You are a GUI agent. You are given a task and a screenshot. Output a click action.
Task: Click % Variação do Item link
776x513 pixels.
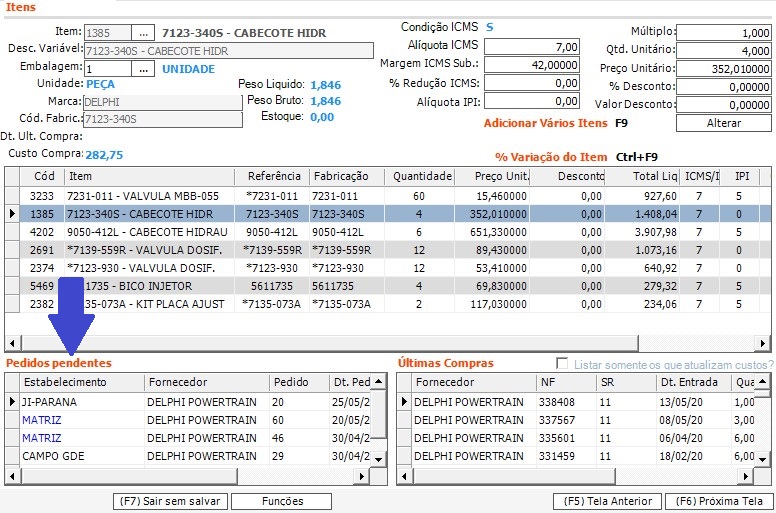[551, 157]
